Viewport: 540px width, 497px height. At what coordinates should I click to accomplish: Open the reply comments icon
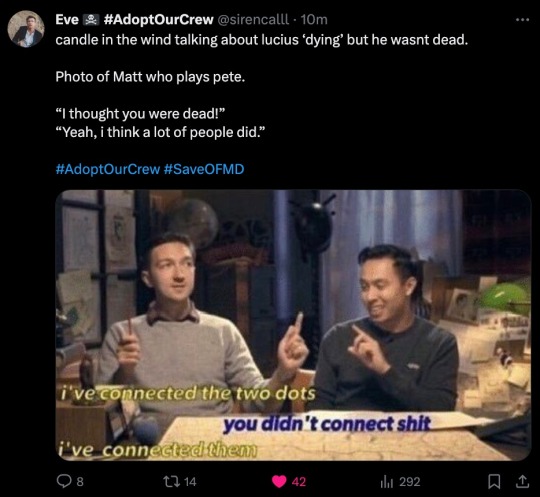[x=63, y=482]
